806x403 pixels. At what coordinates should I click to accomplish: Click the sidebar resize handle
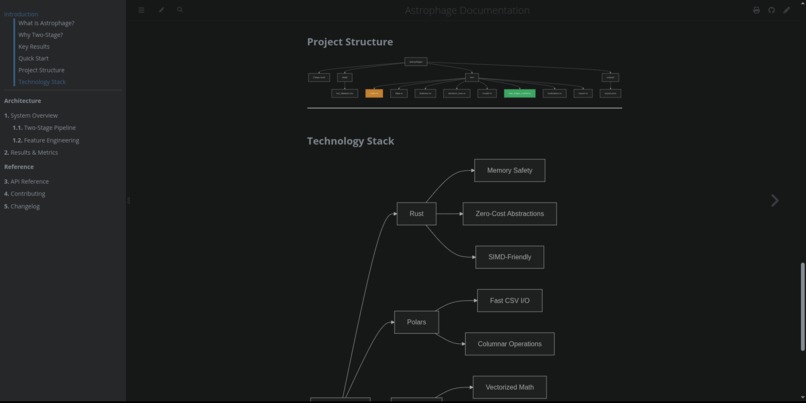pos(128,200)
